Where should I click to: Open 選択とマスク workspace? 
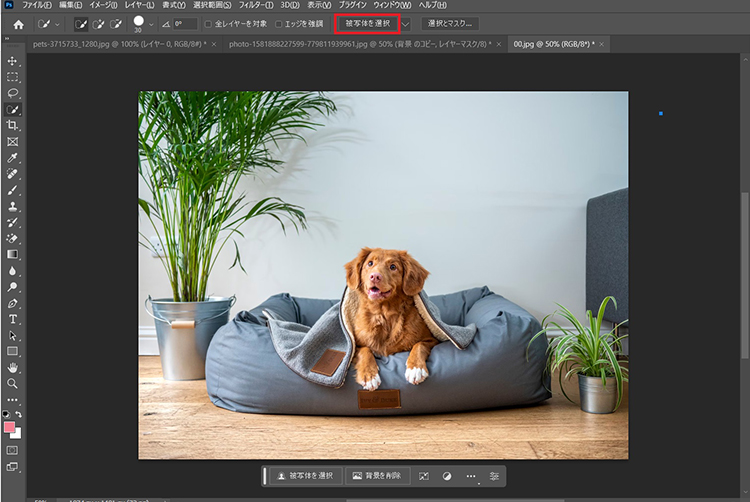[x=450, y=23]
